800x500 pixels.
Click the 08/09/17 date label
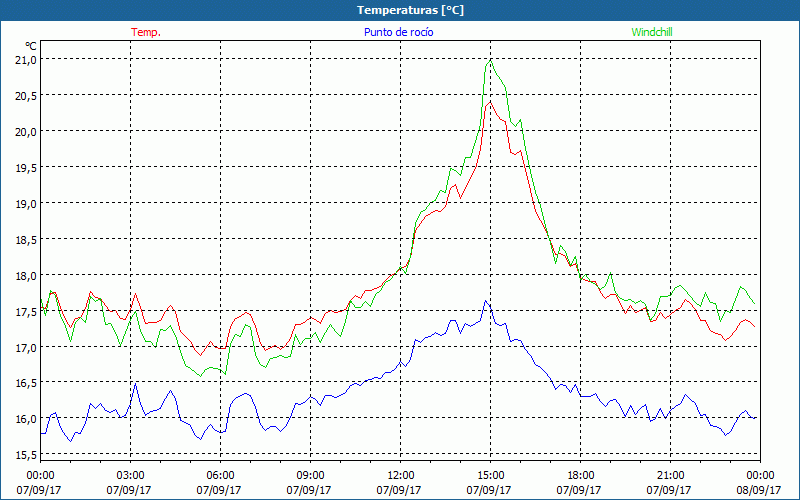coord(759,490)
